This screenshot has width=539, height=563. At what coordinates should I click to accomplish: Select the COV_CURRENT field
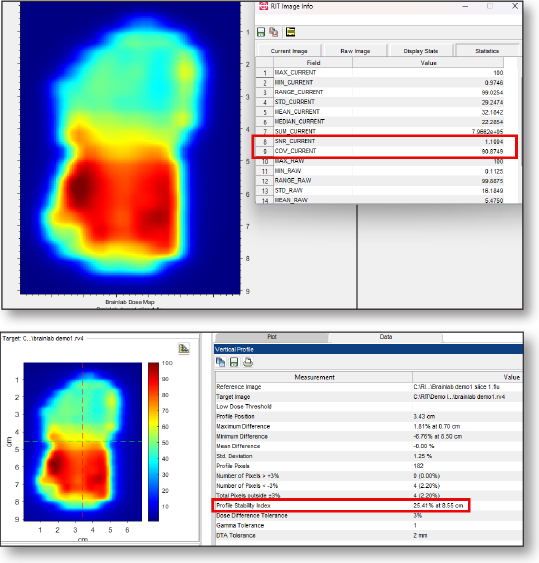[x=295, y=151]
